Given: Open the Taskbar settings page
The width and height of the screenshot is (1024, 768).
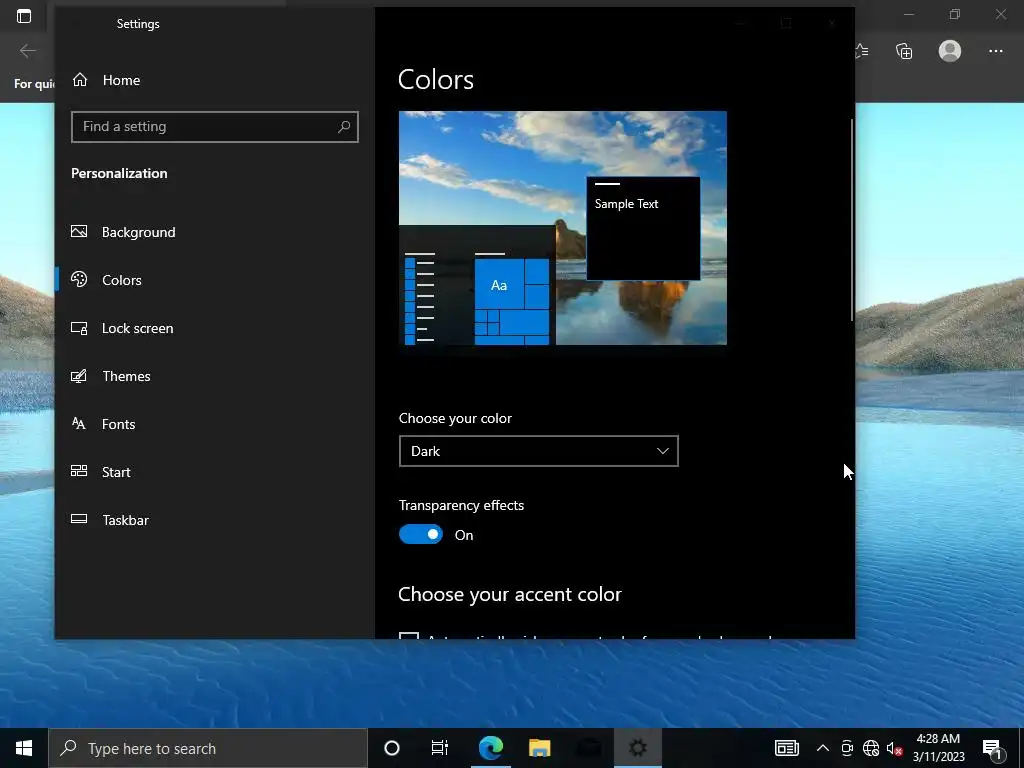Looking at the screenshot, I should 125,520.
